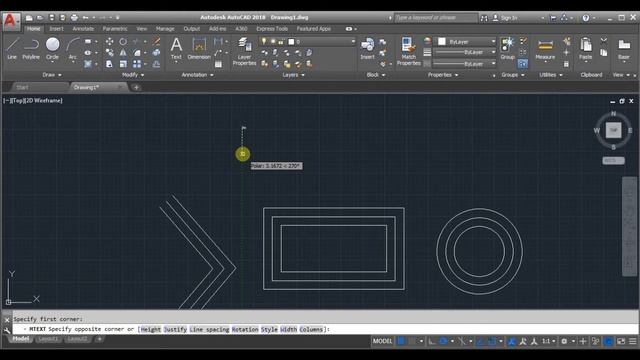Toggle object snap in status bar
This screenshot has width=640, height=360.
coord(492,341)
